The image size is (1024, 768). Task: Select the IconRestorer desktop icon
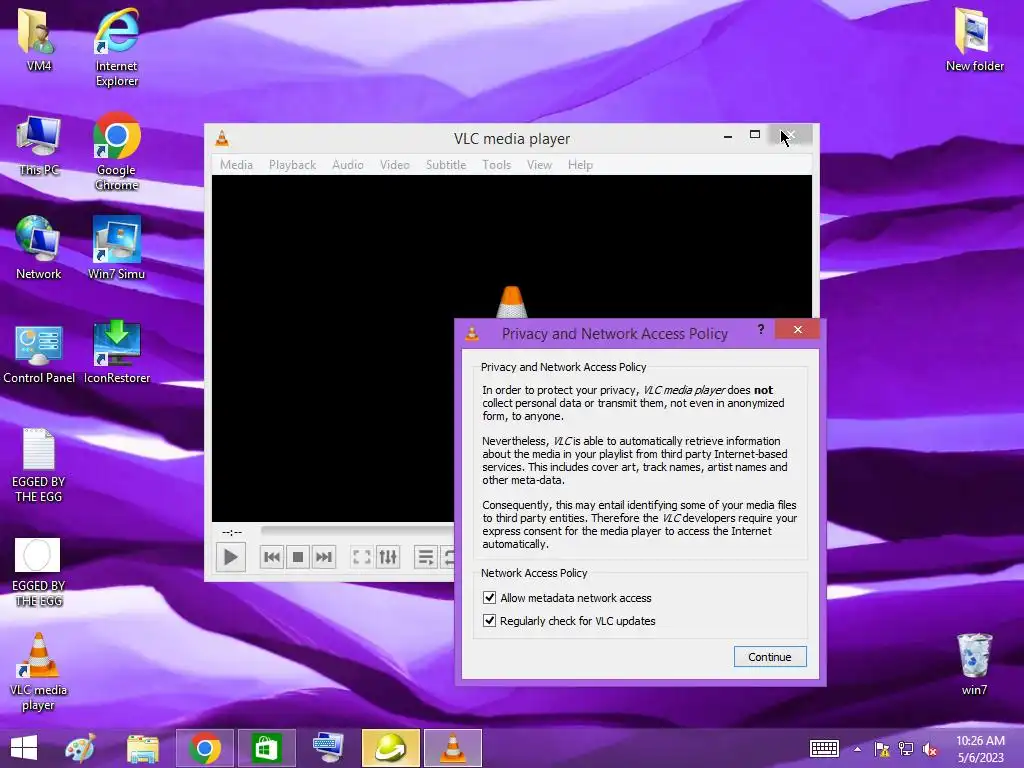(x=117, y=353)
